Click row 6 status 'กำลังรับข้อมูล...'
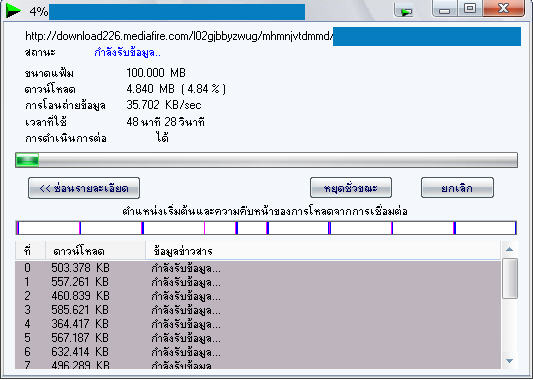533x380 pixels. click(x=186, y=352)
